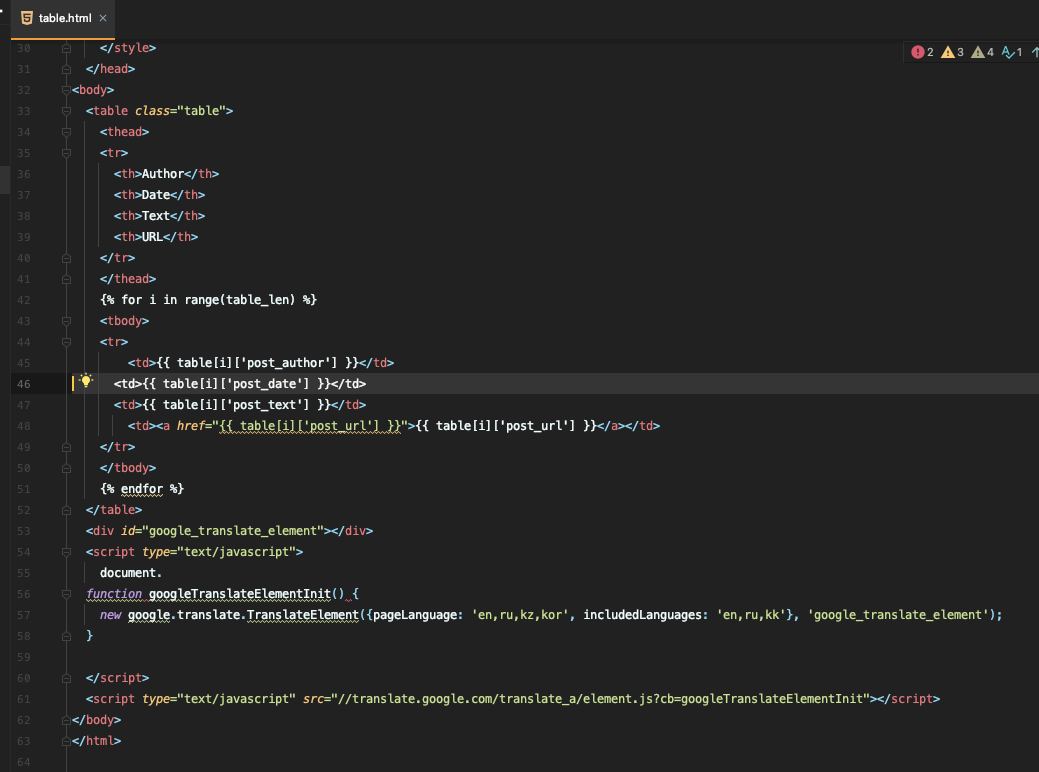Image resolution: width=1039 pixels, height=772 pixels.
Task: Click the weak warnings indicator showing 4
Action: (x=982, y=52)
